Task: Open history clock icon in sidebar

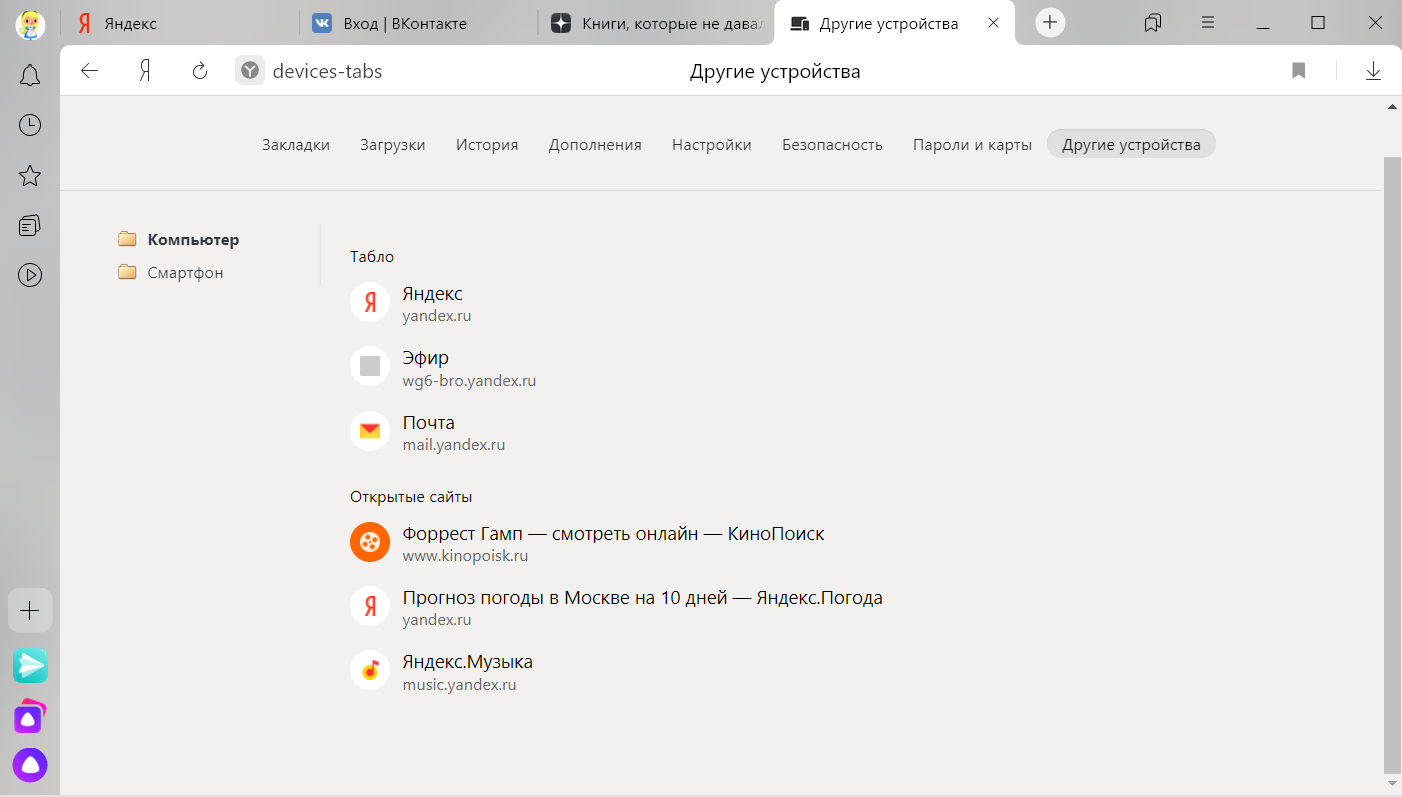Action: point(30,125)
